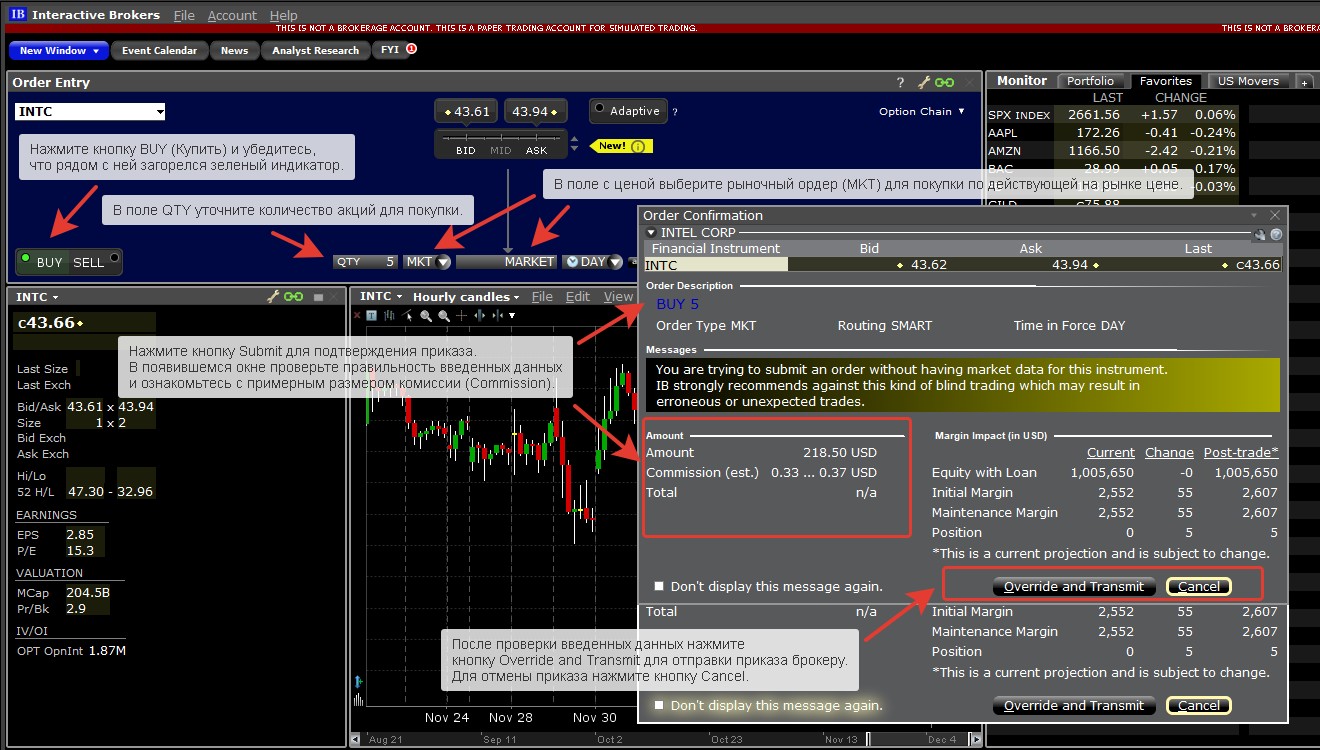This screenshot has height=750, width=1320.
Task: Click the round help icon in Order Confirmation header
Action: (1276, 234)
